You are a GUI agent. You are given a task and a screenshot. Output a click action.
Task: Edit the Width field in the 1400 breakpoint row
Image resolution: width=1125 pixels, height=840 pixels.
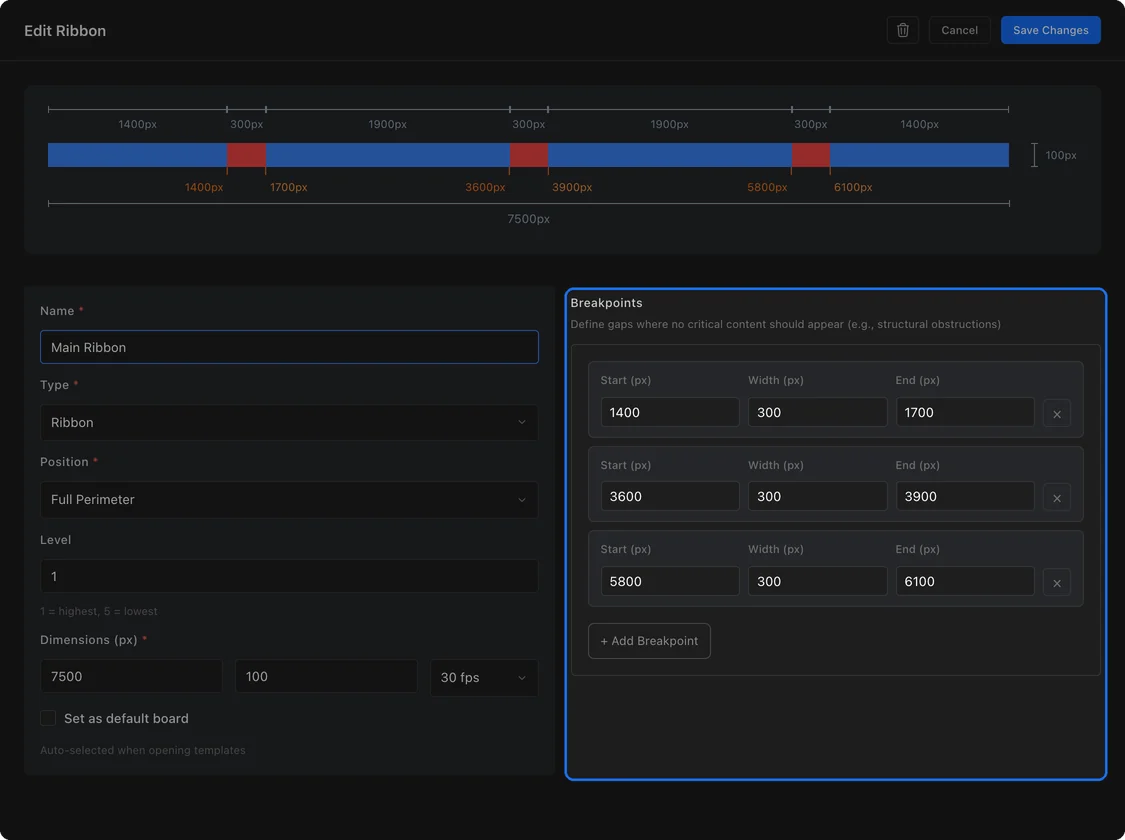click(818, 412)
